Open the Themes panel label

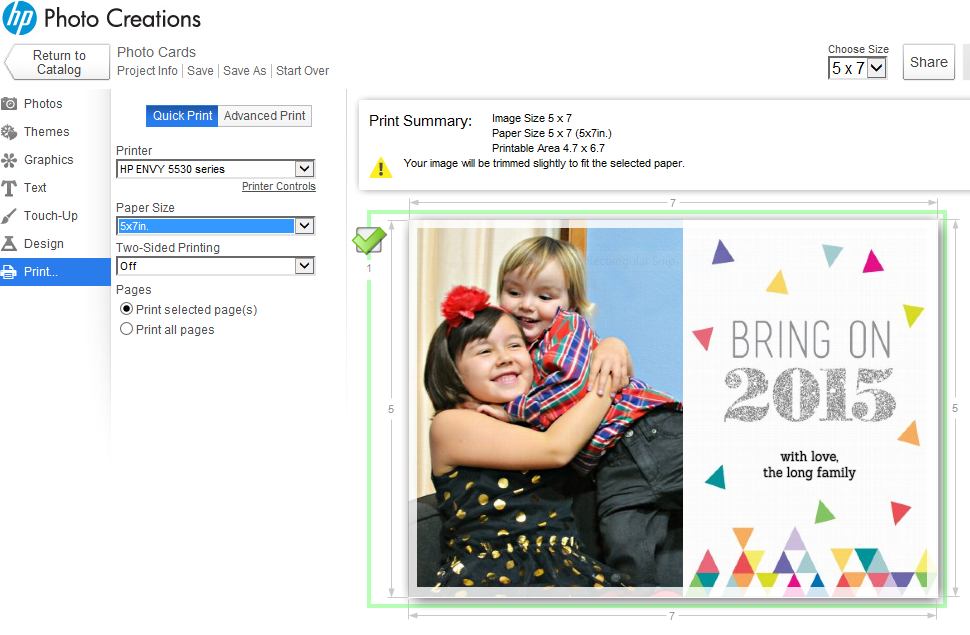pos(46,132)
